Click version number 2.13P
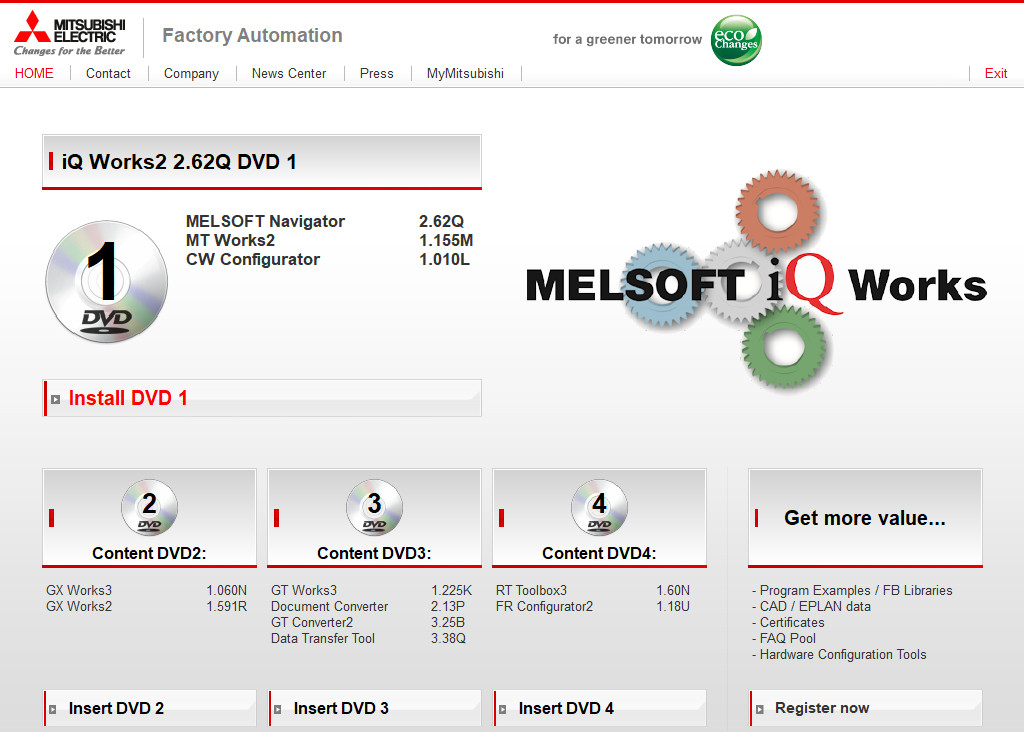This screenshot has height=732, width=1024. click(x=447, y=606)
